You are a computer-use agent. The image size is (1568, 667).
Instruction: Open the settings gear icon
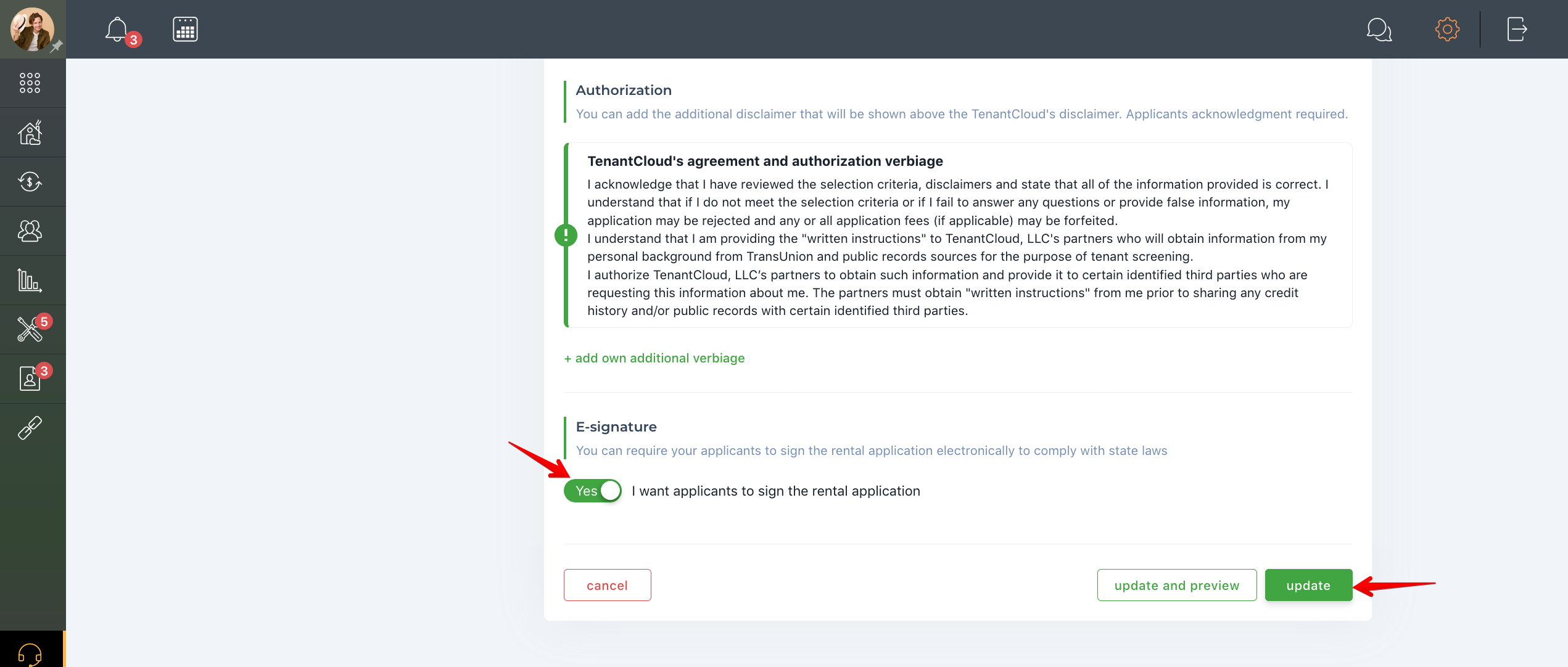pyautogui.click(x=1447, y=29)
